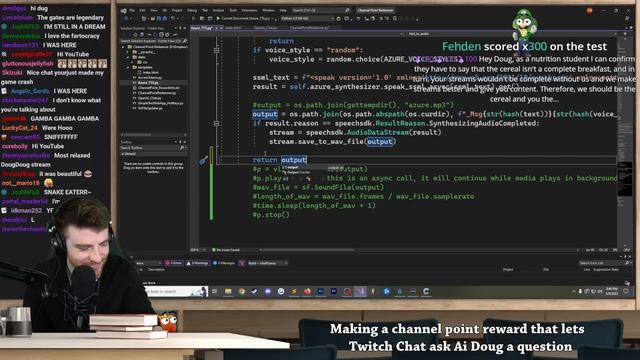Switch to the index.html editor tab
Image resolution: width=640 pixels, height=360 pixels.
(233, 28)
